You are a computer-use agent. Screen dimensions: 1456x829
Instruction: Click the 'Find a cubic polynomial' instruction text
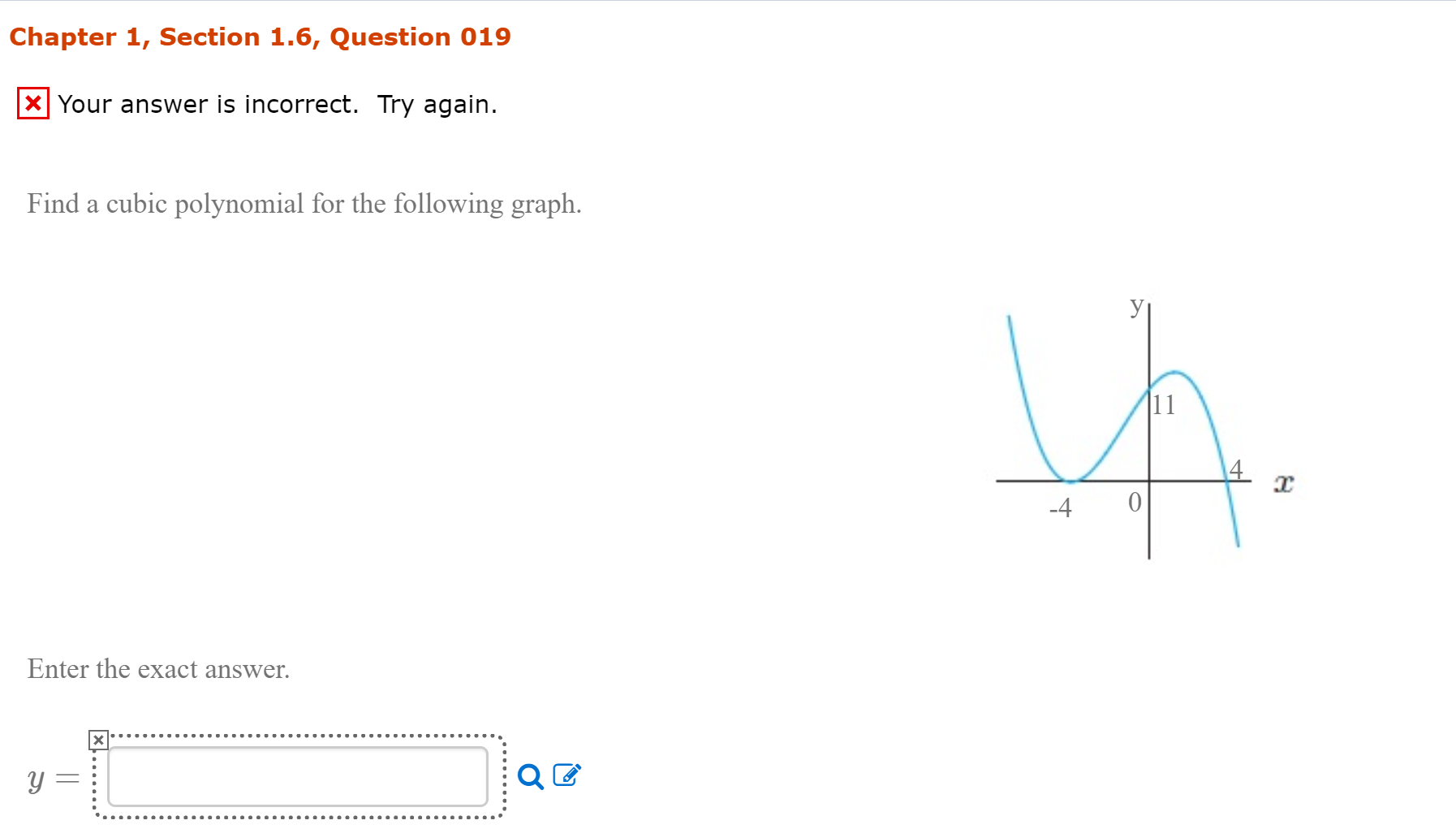pyautogui.click(x=304, y=204)
